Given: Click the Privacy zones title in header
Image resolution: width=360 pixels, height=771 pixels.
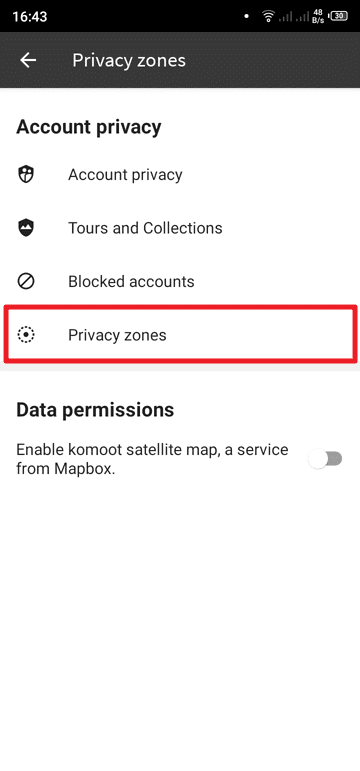Looking at the screenshot, I should click(129, 60).
